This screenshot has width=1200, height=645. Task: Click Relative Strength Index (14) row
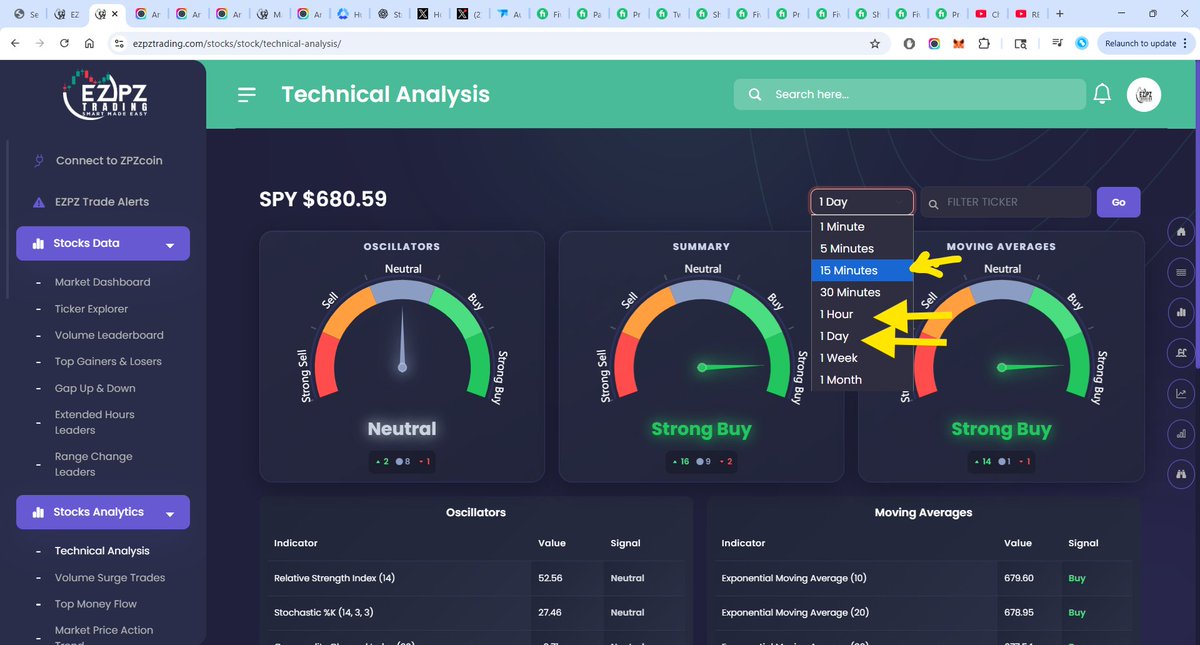point(476,578)
